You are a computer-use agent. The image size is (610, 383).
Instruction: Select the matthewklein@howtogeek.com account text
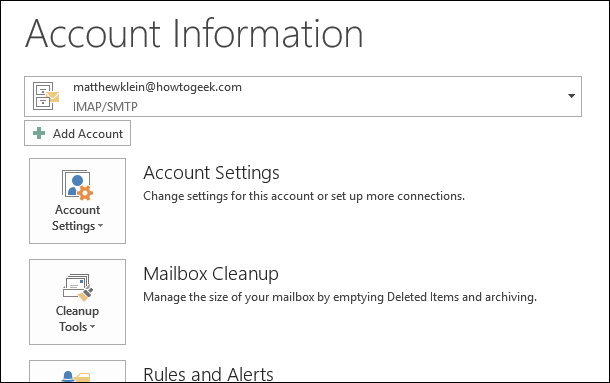coord(157,87)
